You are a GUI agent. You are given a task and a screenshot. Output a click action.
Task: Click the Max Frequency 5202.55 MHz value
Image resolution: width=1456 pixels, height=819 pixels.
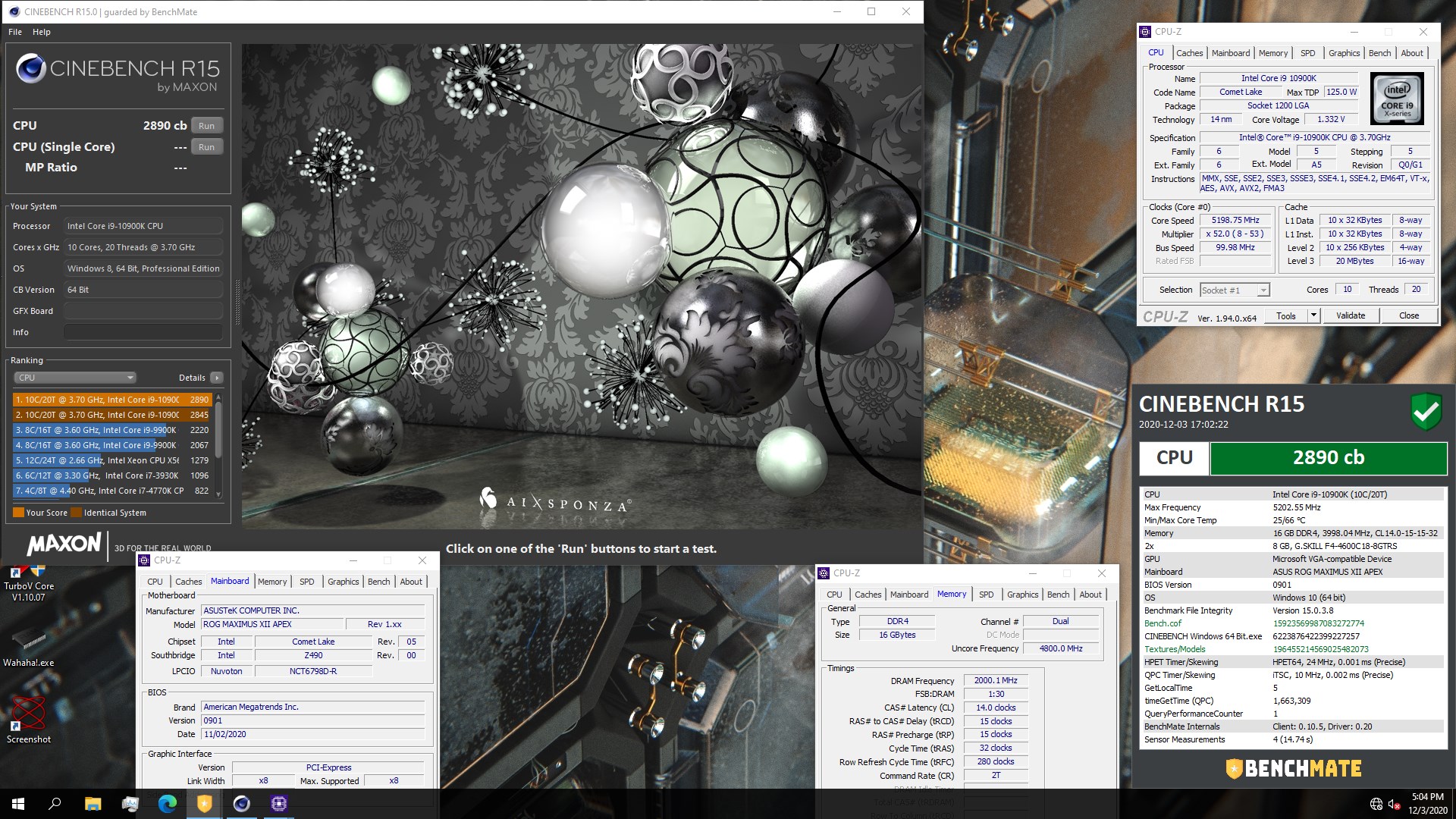(x=1297, y=508)
